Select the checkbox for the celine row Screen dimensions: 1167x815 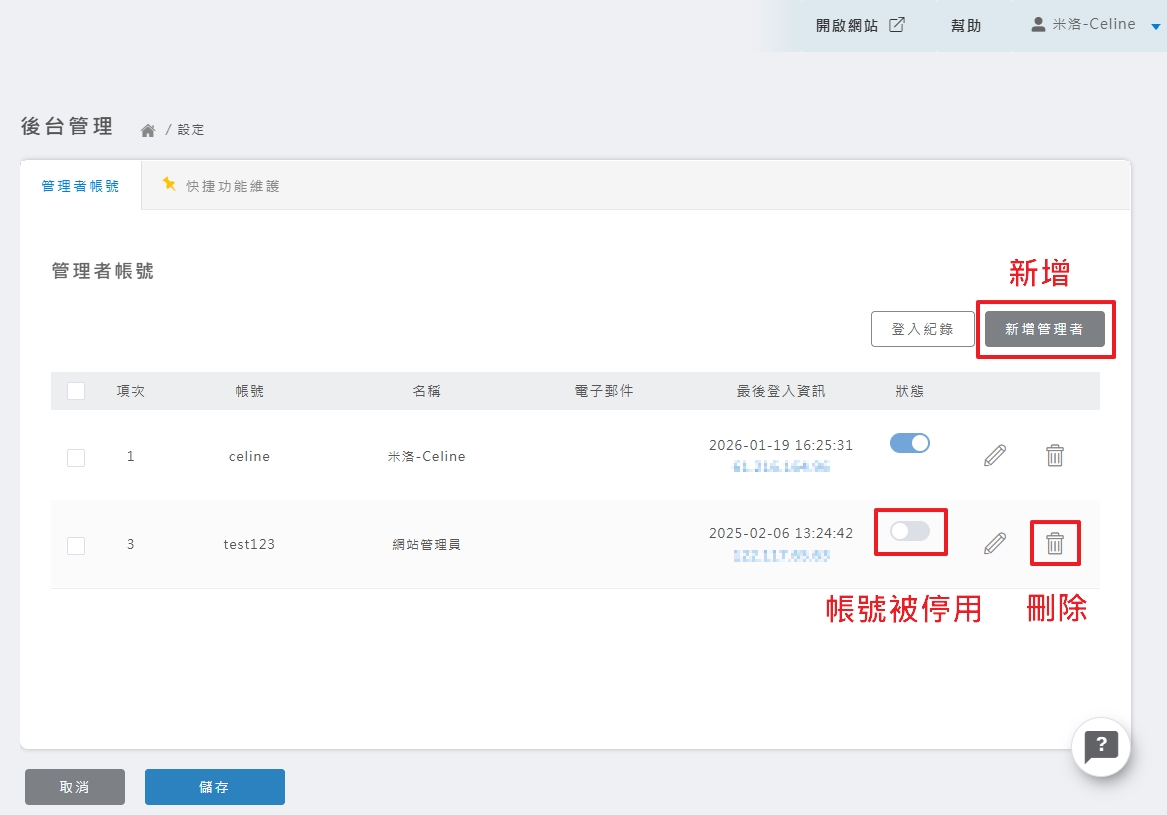click(x=76, y=457)
